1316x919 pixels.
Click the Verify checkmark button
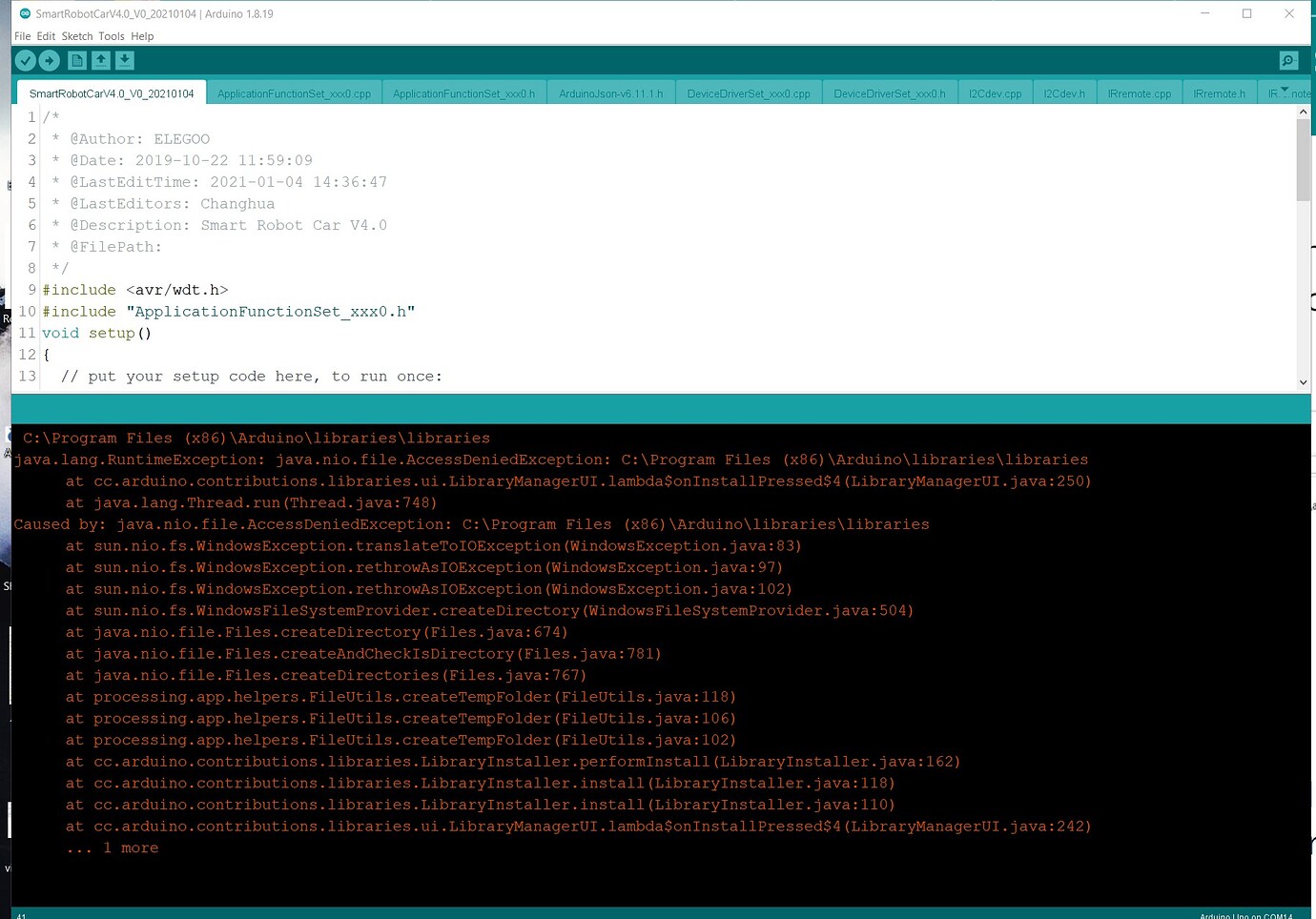(25, 60)
